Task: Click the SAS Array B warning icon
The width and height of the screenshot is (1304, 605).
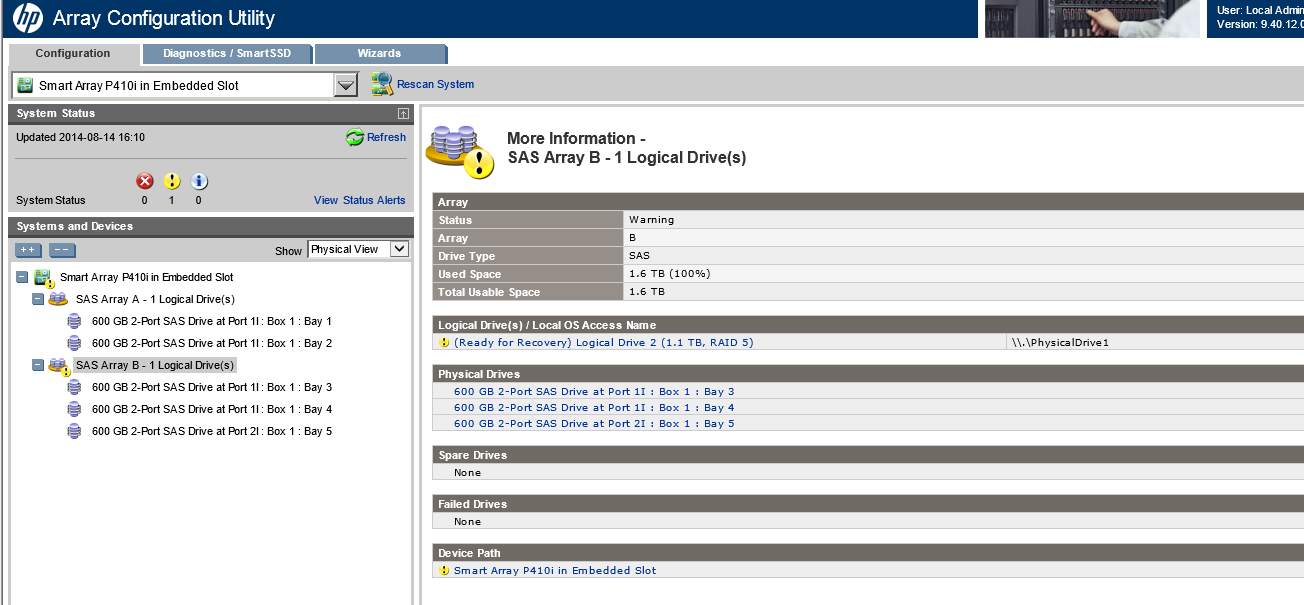Action: (59, 366)
